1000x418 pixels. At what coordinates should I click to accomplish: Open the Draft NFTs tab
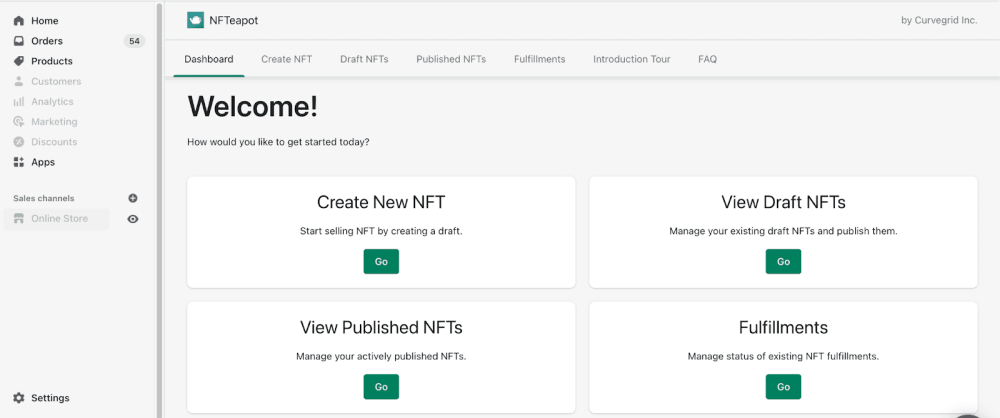click(364, 59)
